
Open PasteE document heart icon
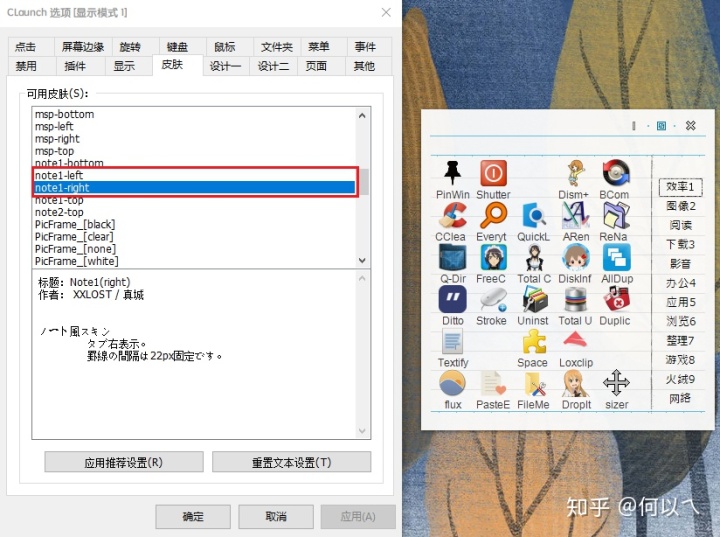493,384
